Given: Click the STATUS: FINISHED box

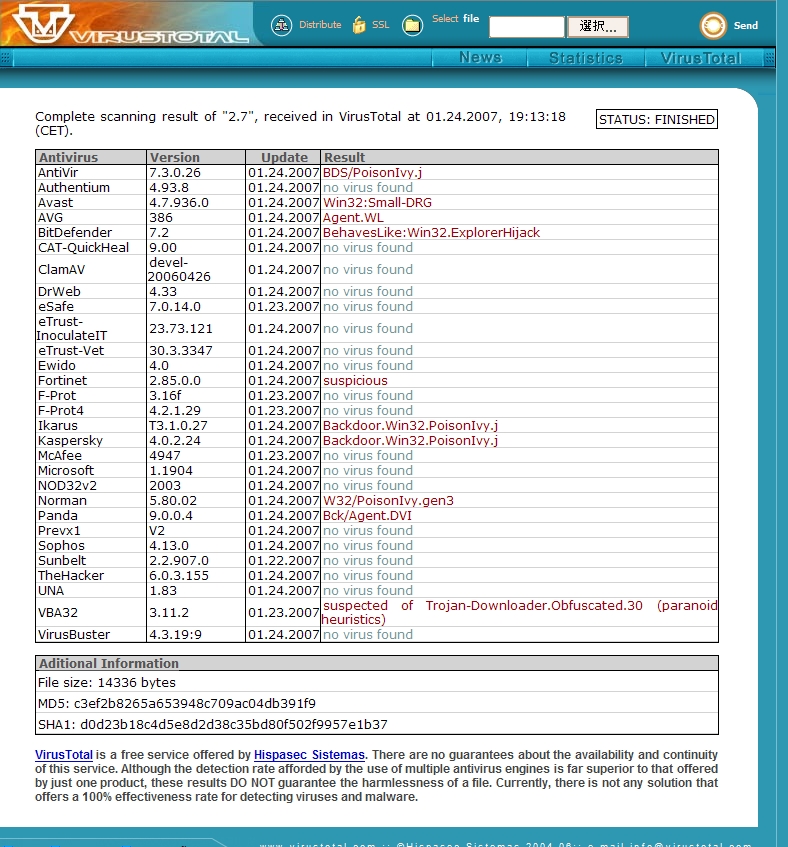Looking at the screenshot, I should coord(657,119).
